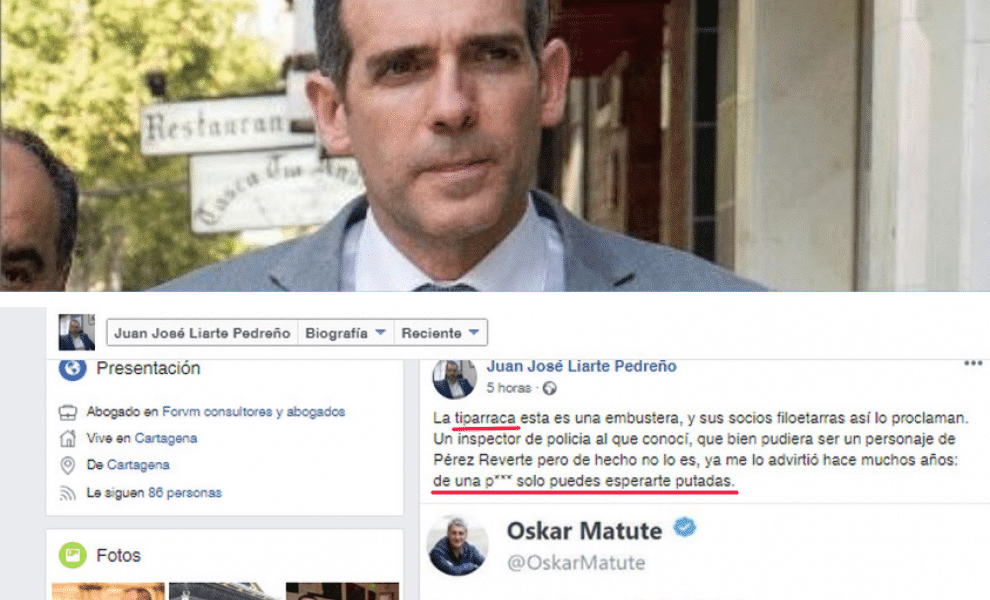This screenshot has width=990, height=600.
Task: Open the large cover photo
Action: click(495, 145)
